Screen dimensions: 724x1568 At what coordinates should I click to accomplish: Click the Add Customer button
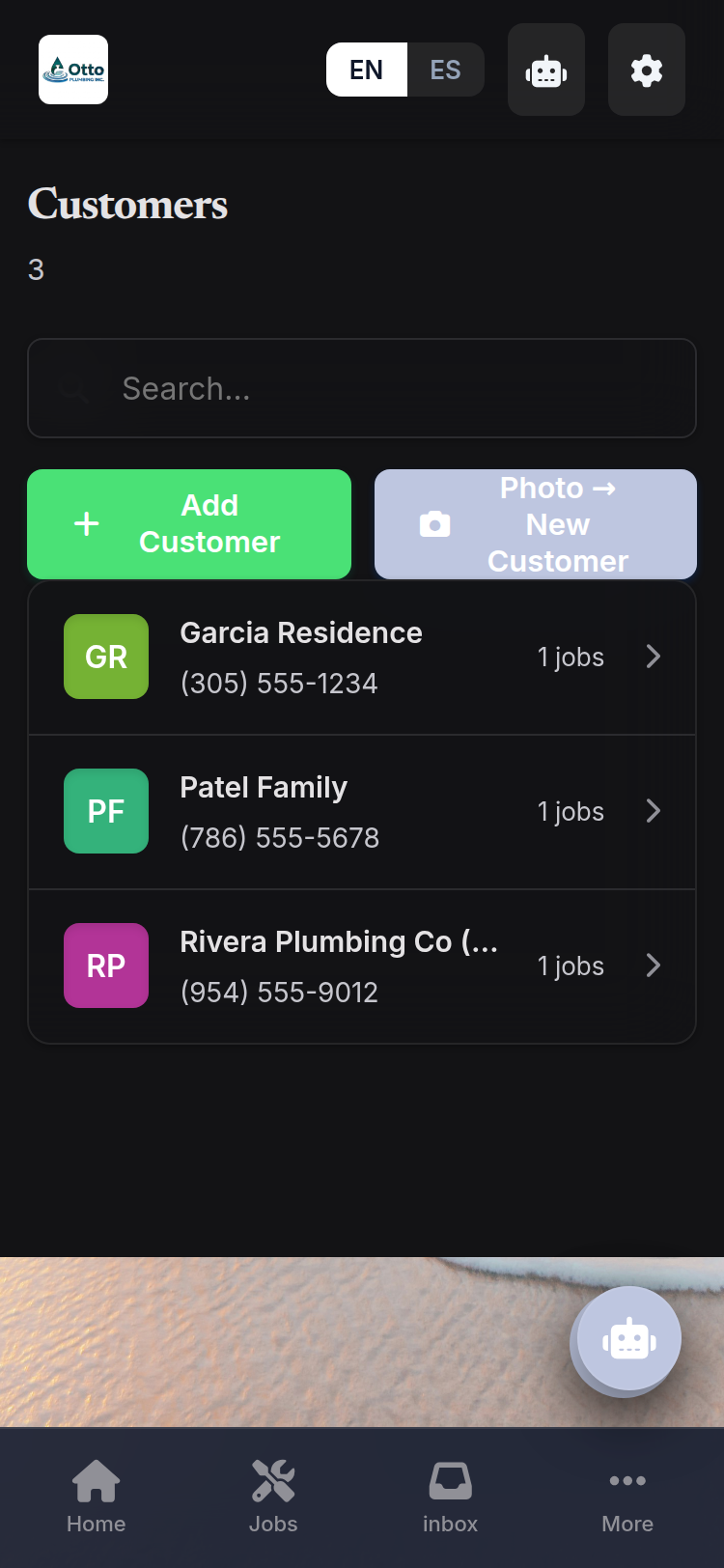tap(189, 524)
